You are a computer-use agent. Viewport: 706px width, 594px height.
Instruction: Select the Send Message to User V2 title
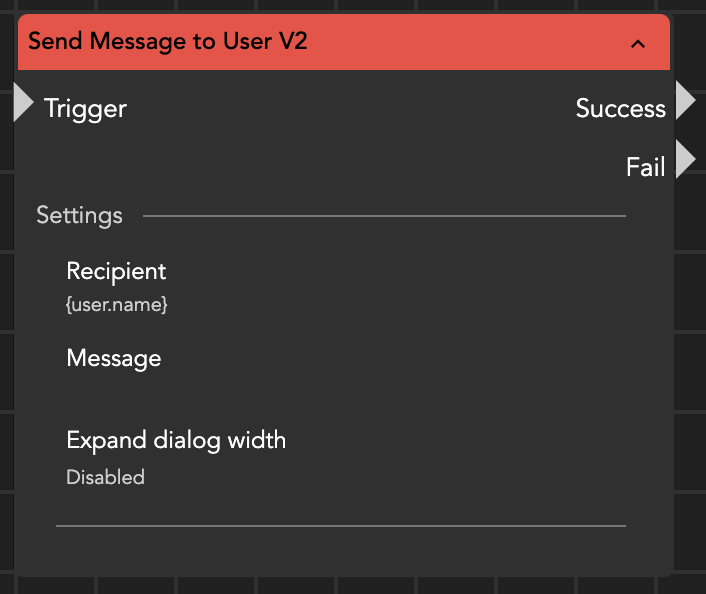coord(168,42)
